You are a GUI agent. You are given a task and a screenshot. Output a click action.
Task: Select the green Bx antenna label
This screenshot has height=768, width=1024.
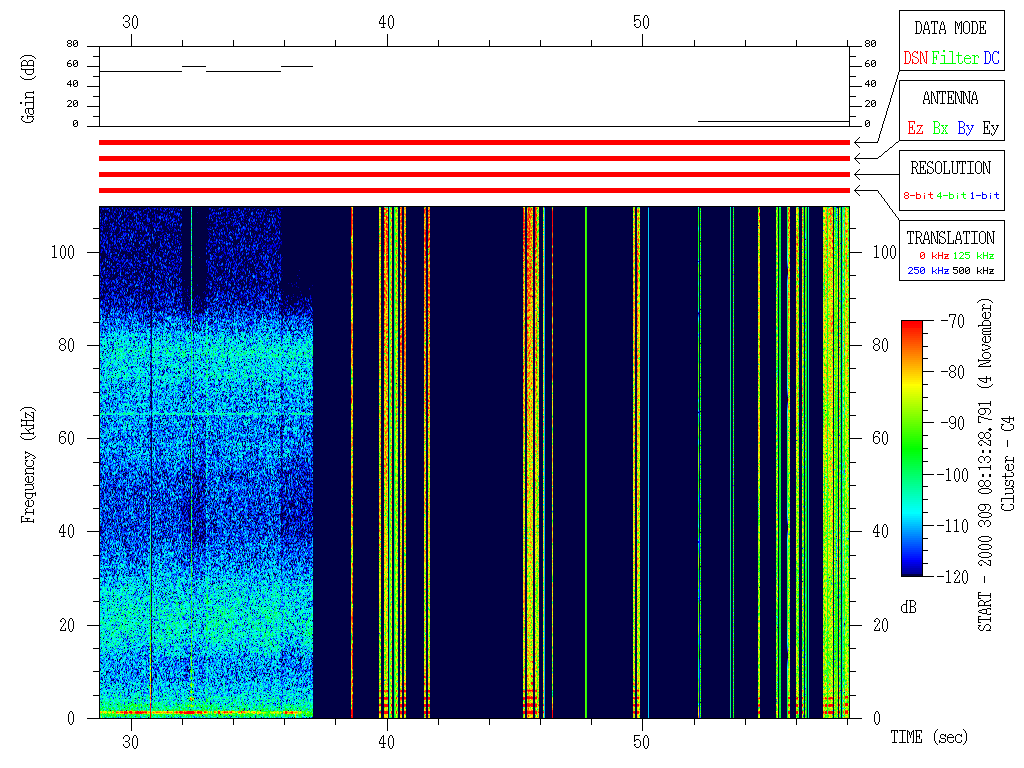(940, 128)
